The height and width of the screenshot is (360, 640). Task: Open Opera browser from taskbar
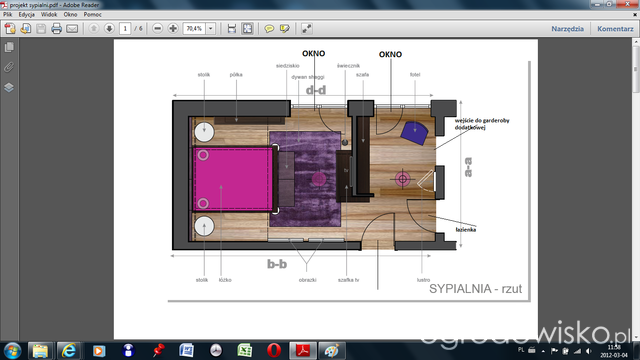tap(274, 350)
